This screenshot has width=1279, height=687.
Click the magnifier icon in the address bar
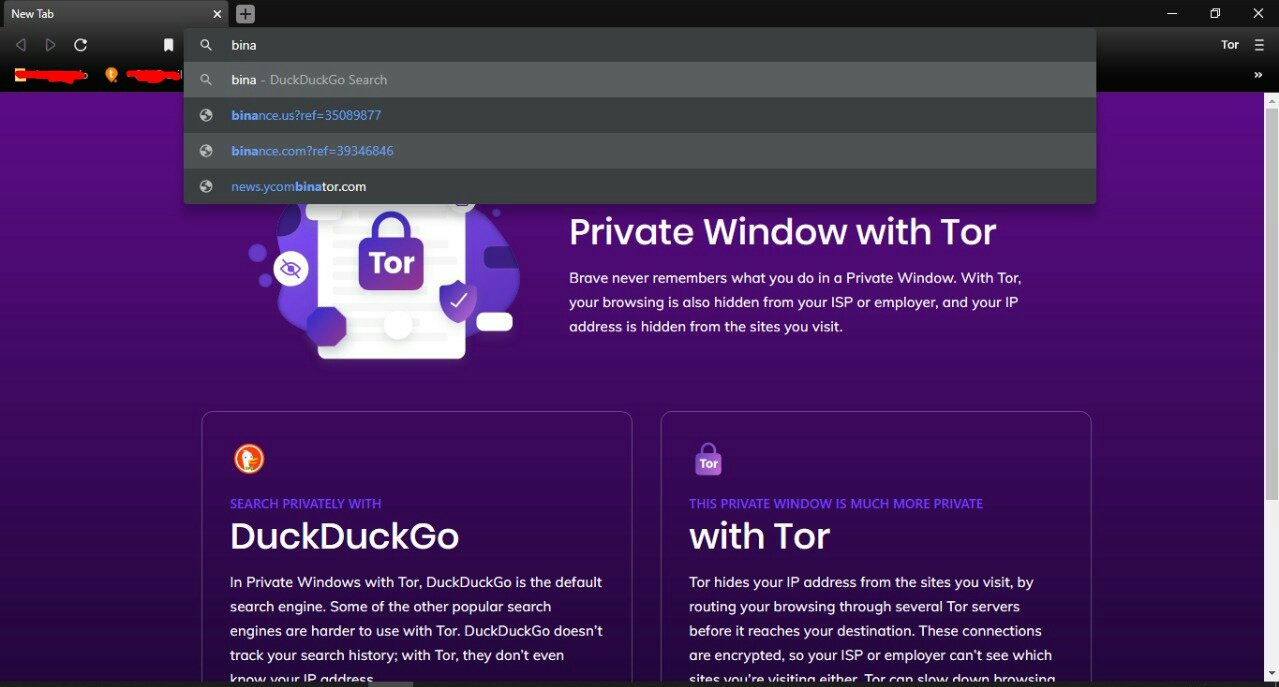pyautogui.click(x=206, y=45)
